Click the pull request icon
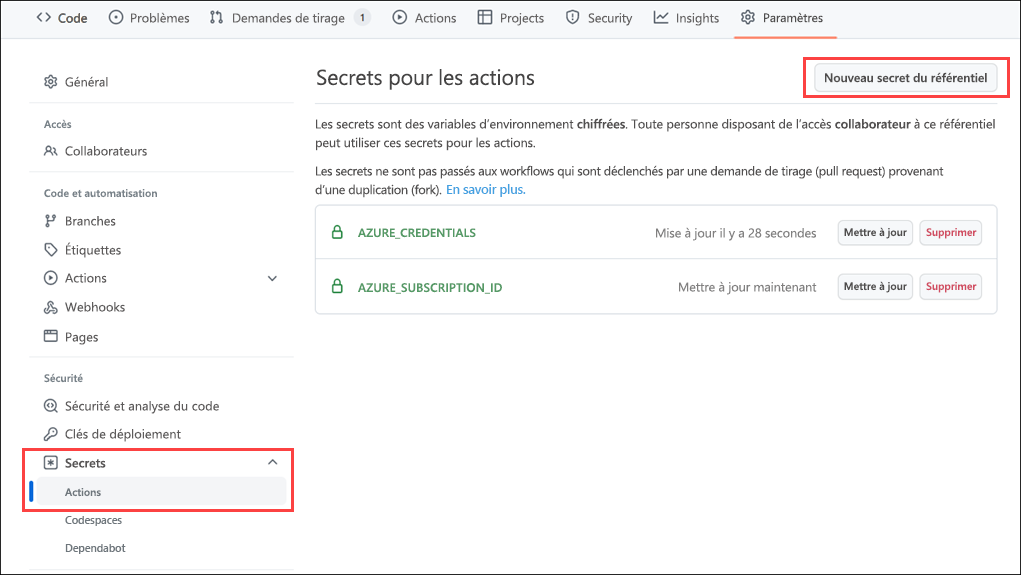Viewport: 1021px width, 575px height. pos(216,18)
